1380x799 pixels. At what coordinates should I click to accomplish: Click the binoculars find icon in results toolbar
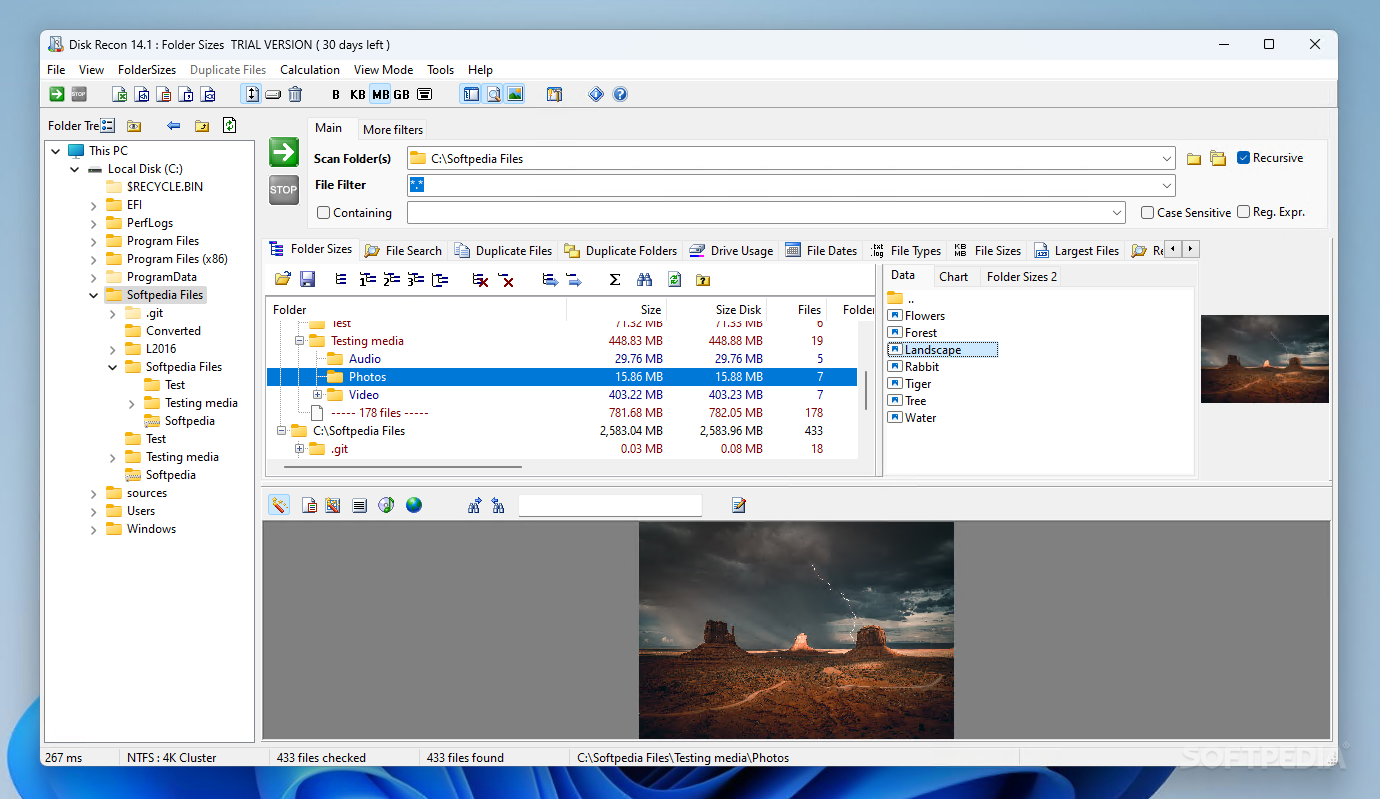[645, 280]
